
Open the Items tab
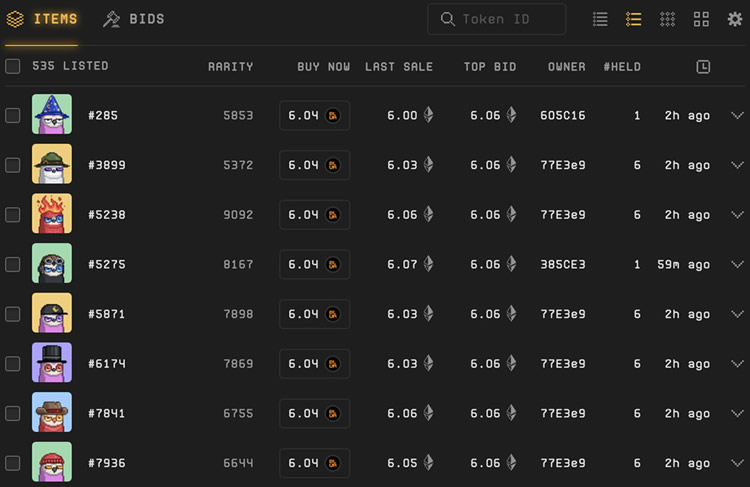(x=42, y=19)
